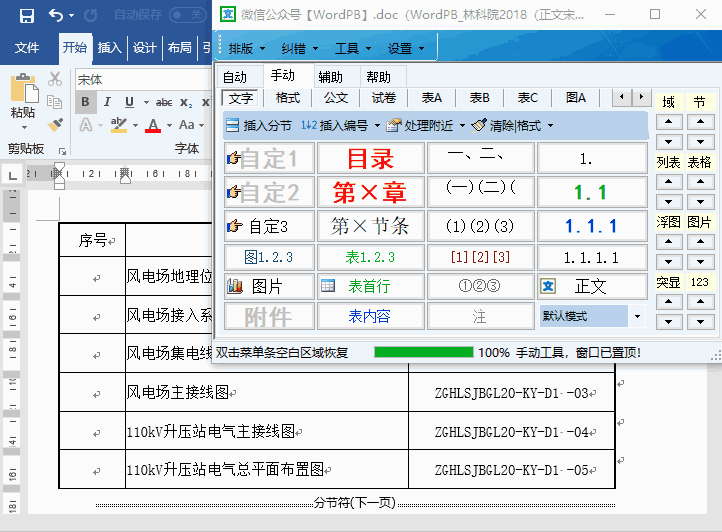Apply the 第×章 heading style

pyautogui.click(x=371, y=192)
